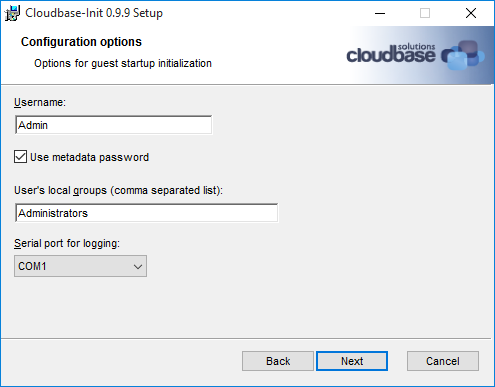495x387 pixels.
Task: Close the setup window with the X button
Action: click(471, 13)
